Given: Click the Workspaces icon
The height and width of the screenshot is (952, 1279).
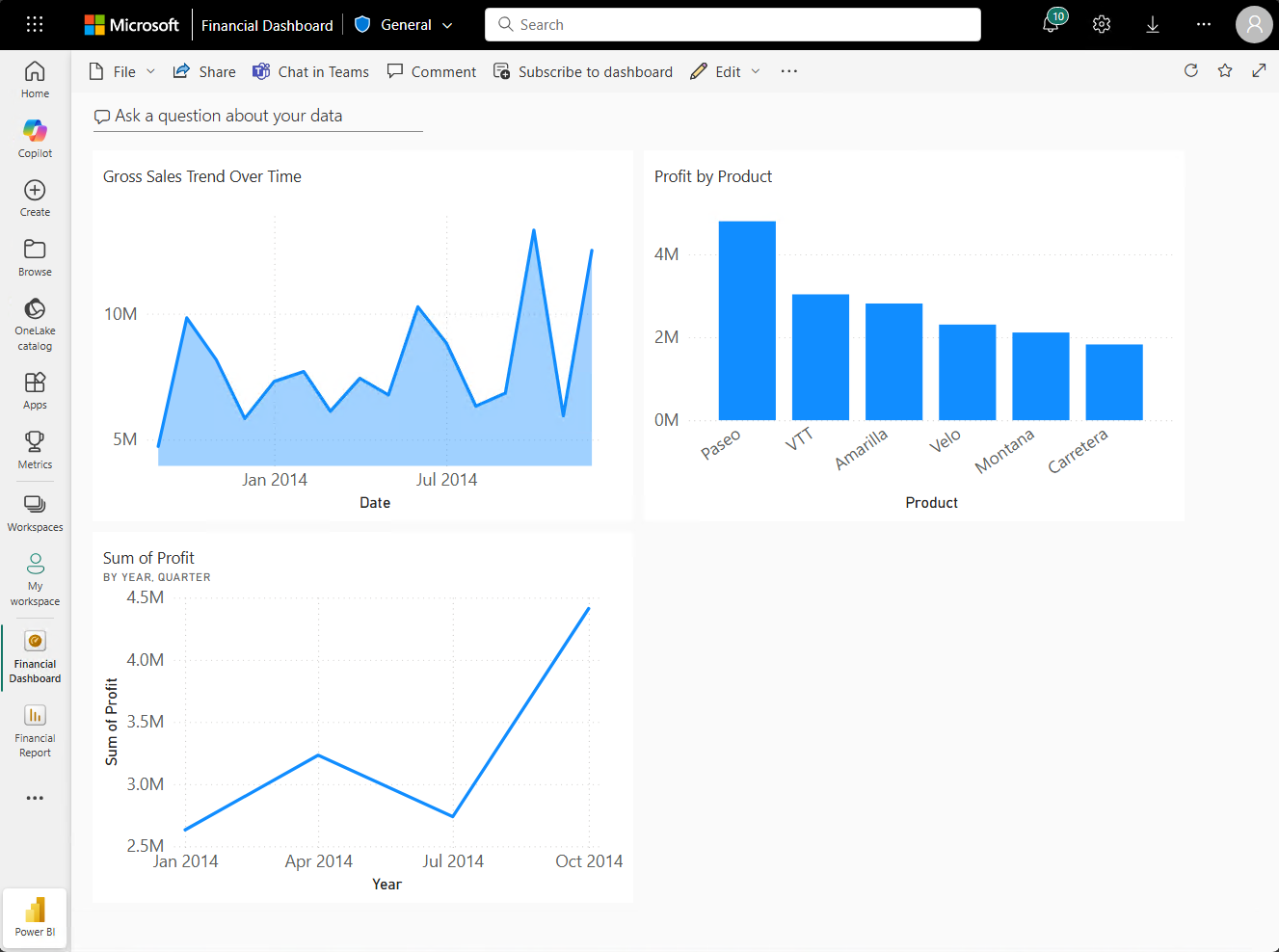Looking at the screenshot, I should [35, 512].
